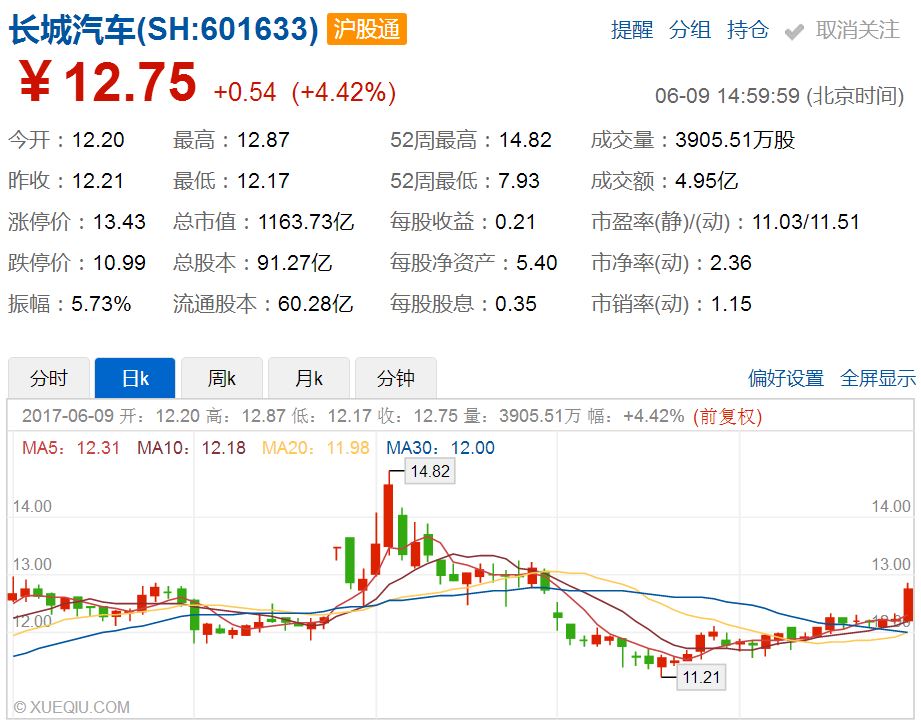Click the 总市值 1163.73亿 value
The width and height of the screenshot is (921, 724).
[306, 222]
